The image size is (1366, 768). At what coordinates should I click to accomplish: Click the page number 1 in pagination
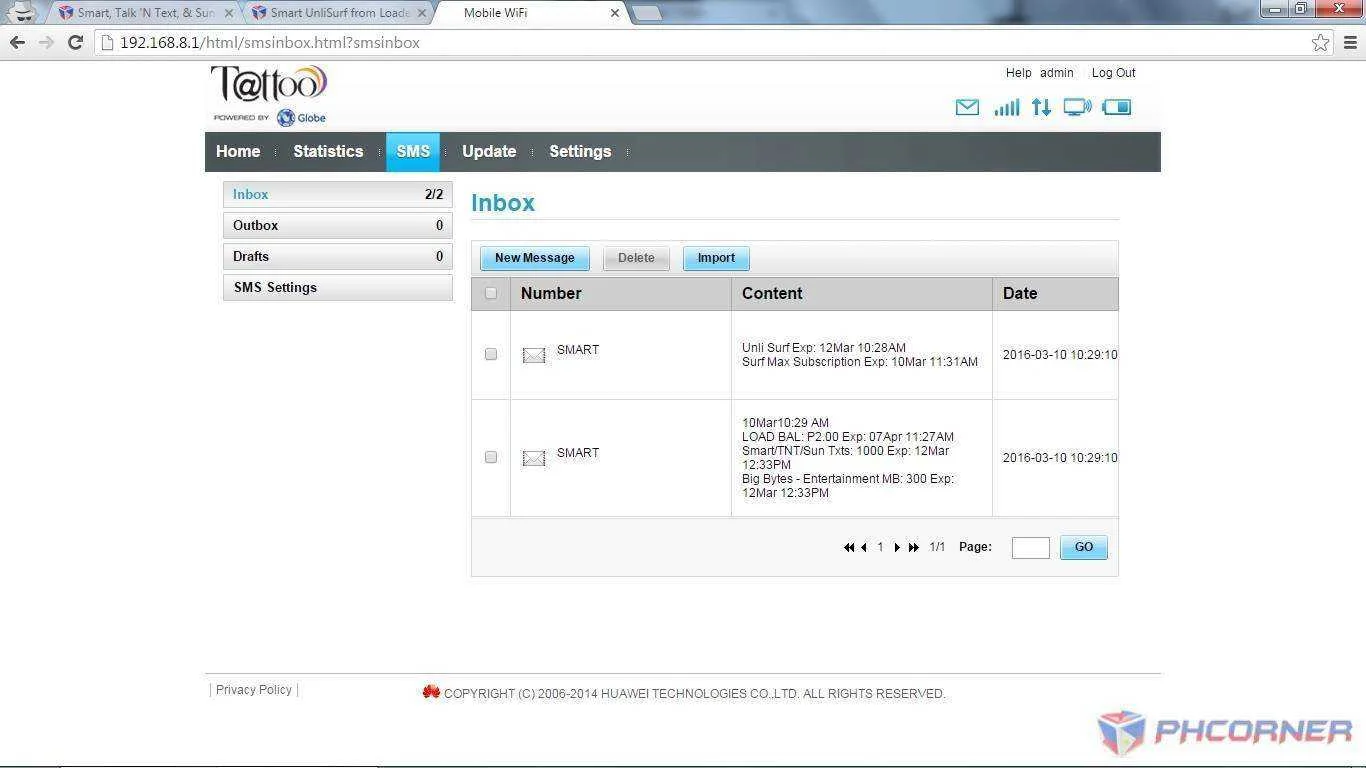(880, 547)
